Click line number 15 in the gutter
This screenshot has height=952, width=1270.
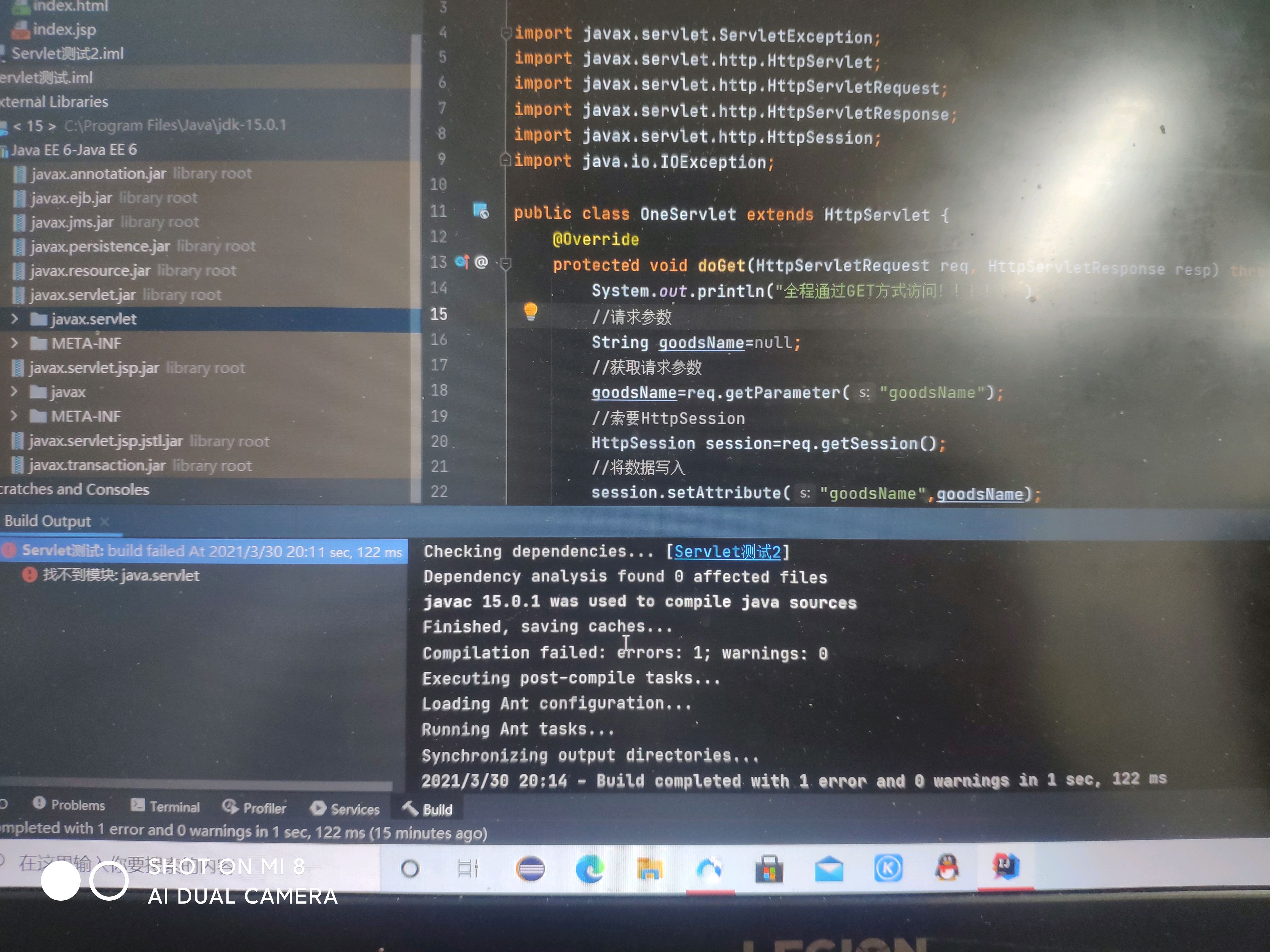click(x=439, y=314)
